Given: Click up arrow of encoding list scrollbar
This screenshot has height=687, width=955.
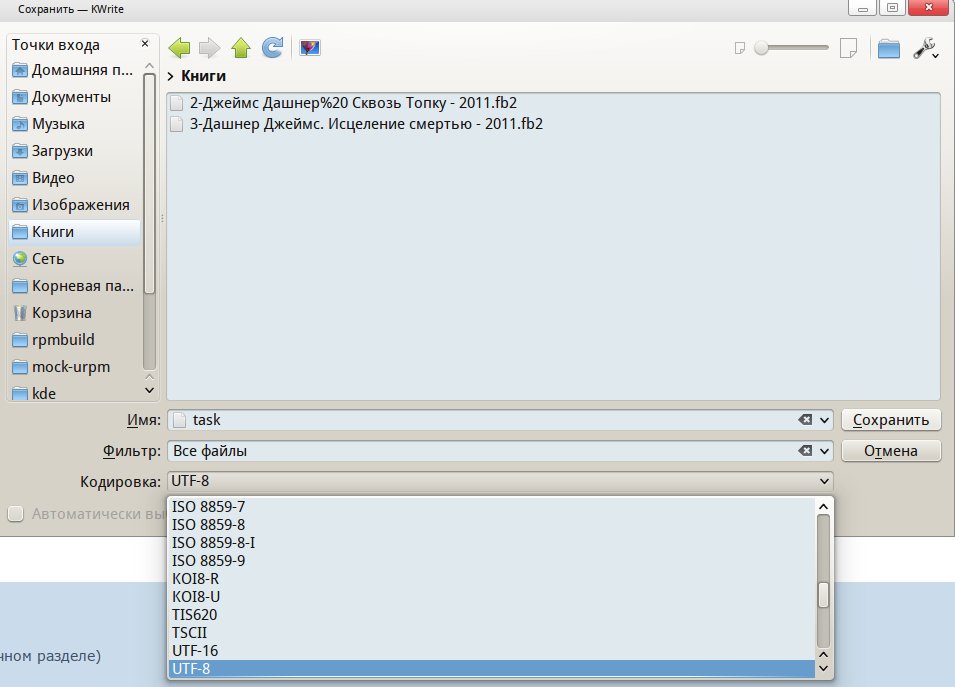Looking at the screenshot, I should (823, 507).
